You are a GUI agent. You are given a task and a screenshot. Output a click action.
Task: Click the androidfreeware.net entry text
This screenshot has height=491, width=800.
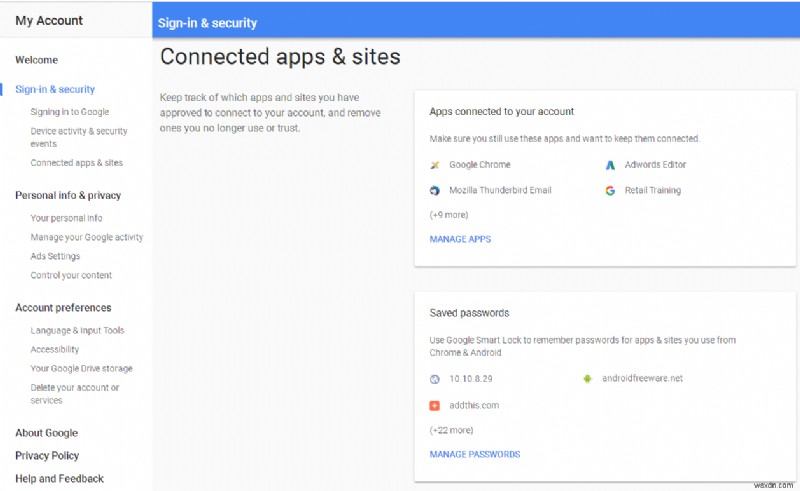pos(642,378)
